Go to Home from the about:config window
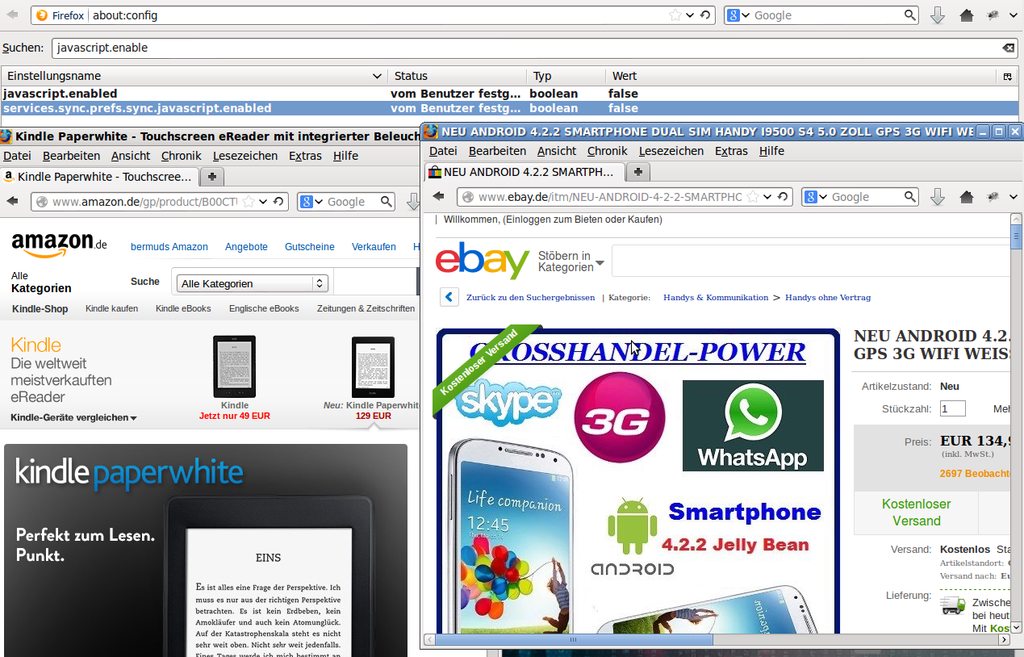The image size is (1024, 657). point(967,15)
